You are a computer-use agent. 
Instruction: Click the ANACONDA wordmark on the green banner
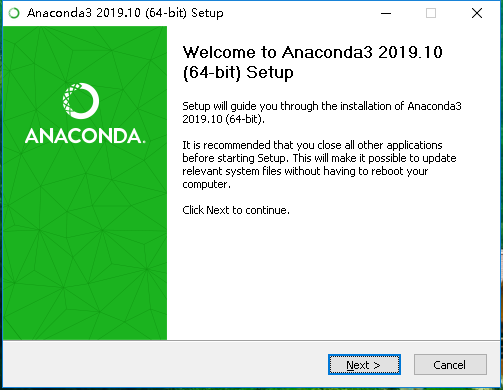[85, 136]
